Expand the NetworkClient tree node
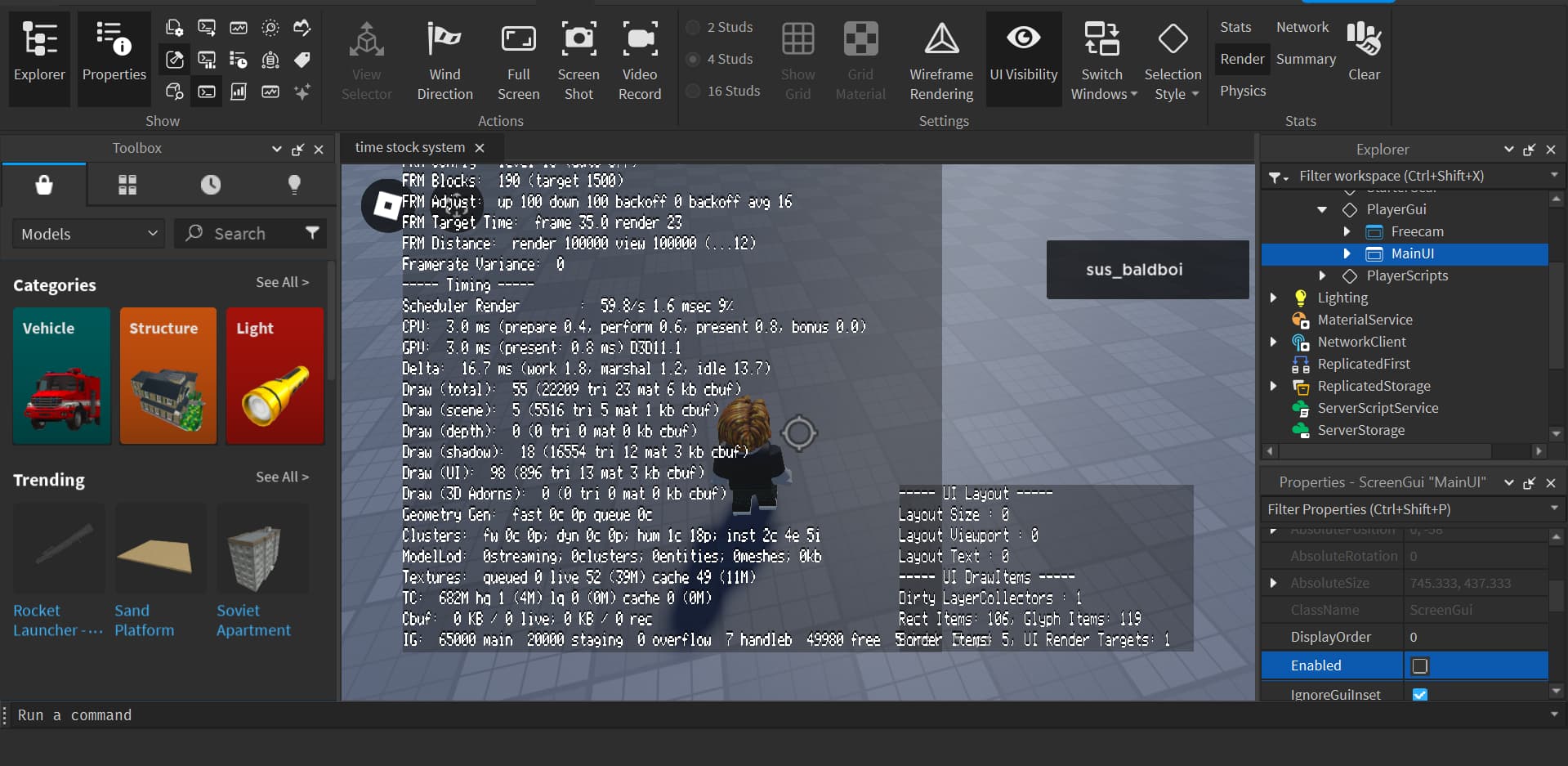This screenshot has height=766, width=1568. [1273, 343]
